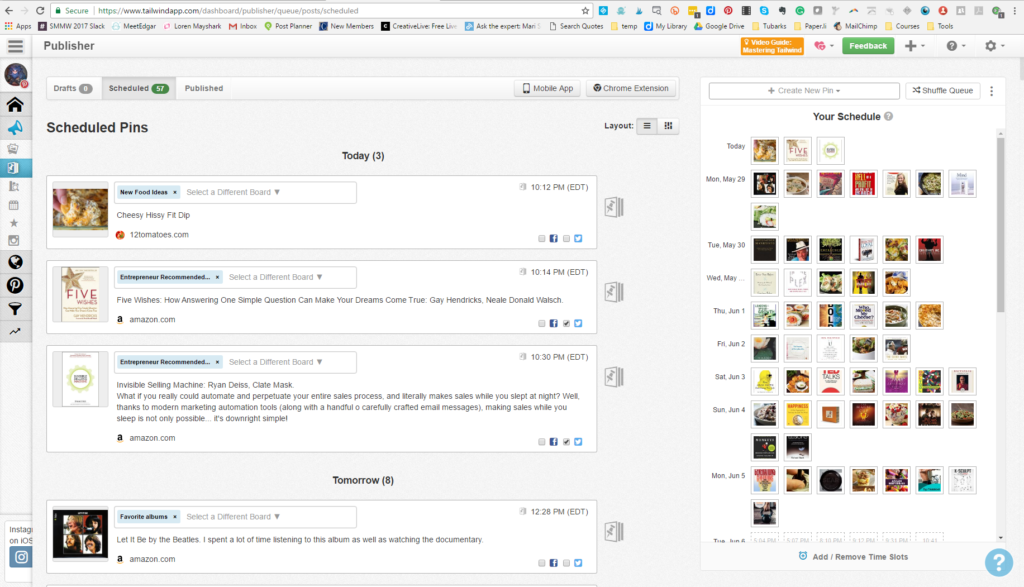Screen dimensions: 1024x587
Task: Open the three-dot schedule options menu
Action: point(991,91)
